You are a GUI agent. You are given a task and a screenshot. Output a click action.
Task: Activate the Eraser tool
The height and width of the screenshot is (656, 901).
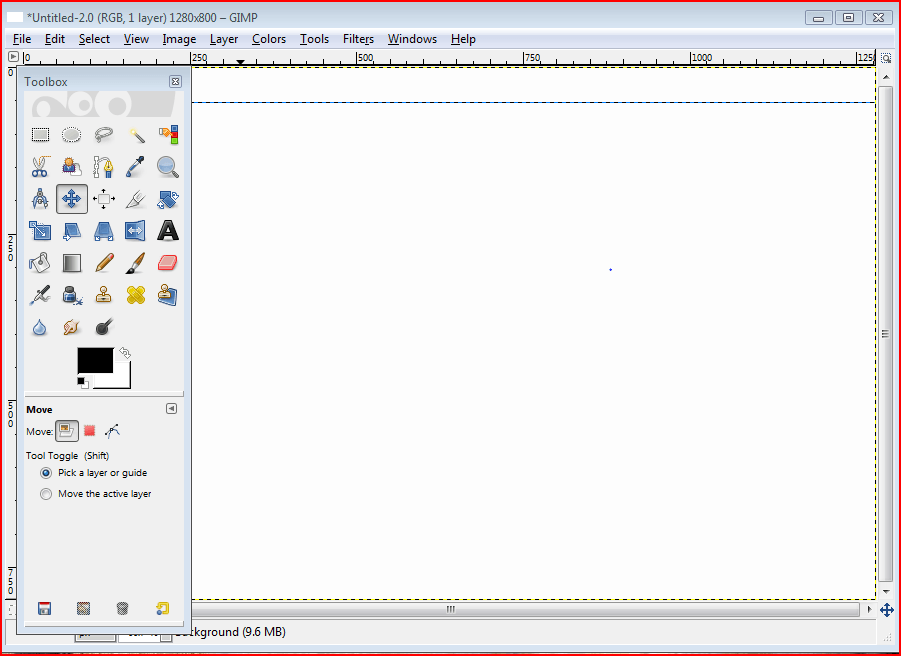168,262
